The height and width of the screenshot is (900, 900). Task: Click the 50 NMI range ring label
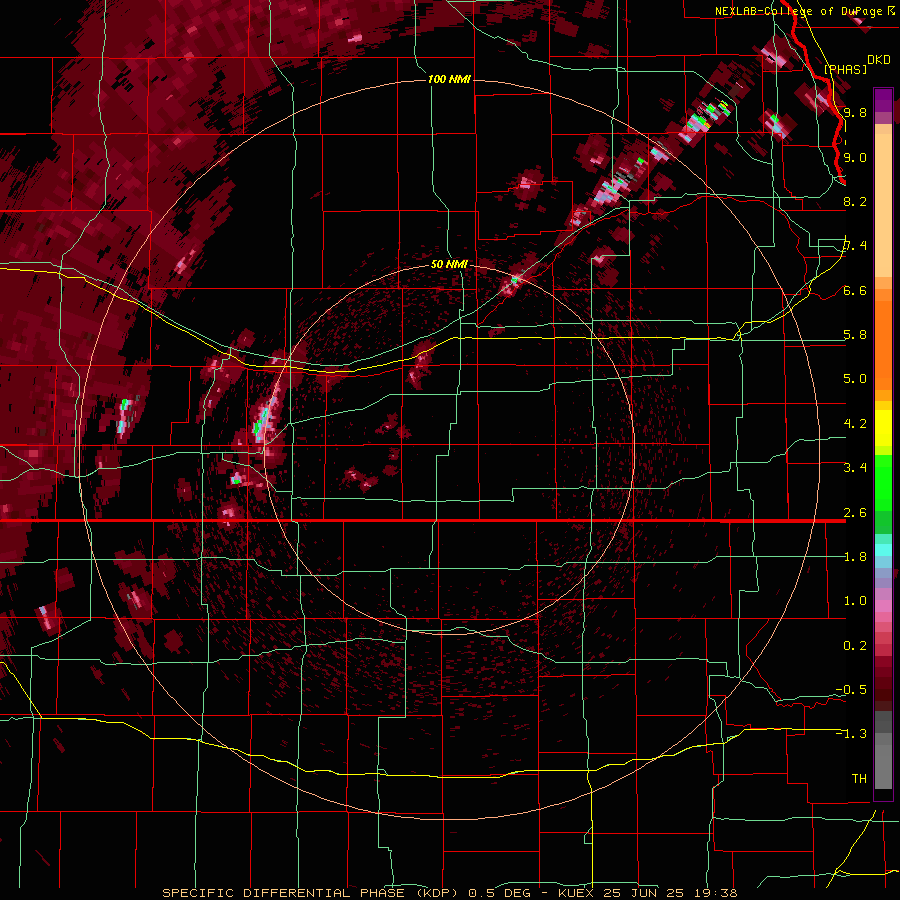pos(449,264)
